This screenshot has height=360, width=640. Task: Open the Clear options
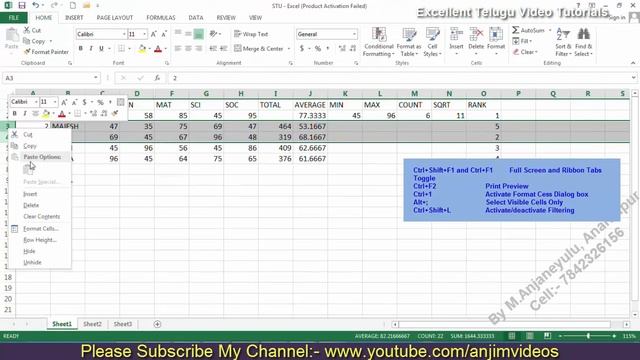(525, 52)
